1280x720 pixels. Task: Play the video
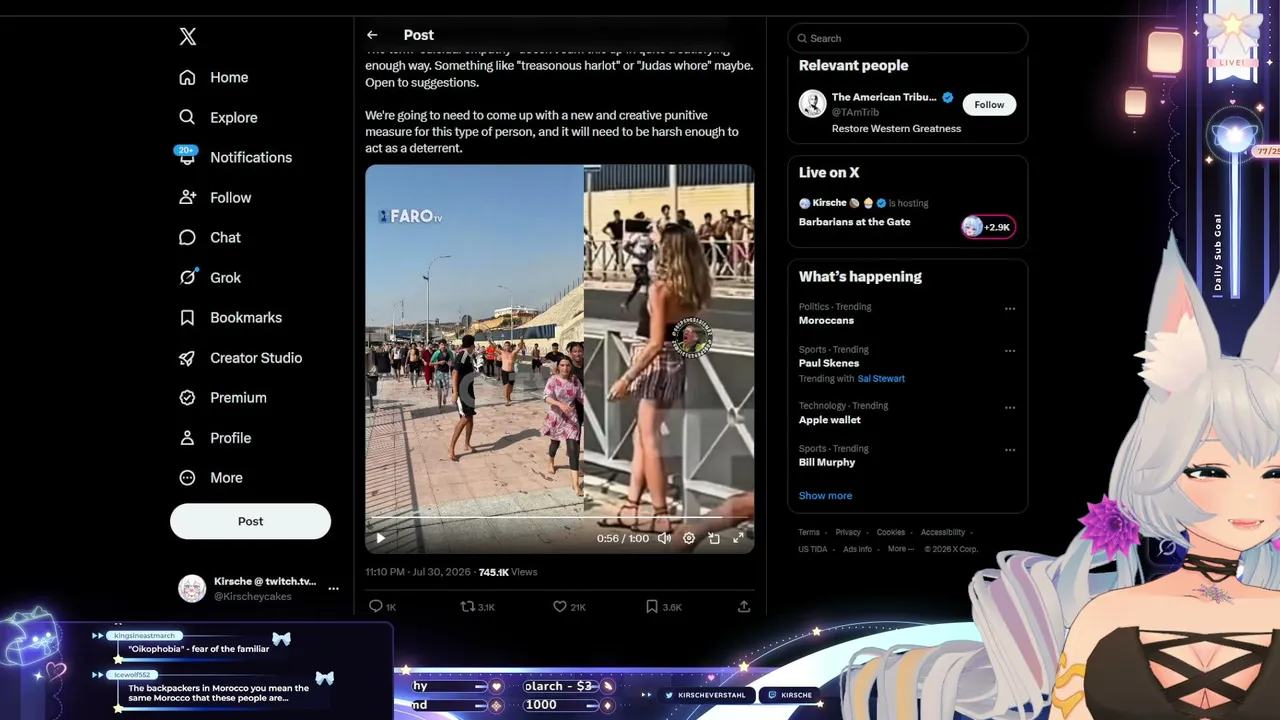click(x=381, y=538)
